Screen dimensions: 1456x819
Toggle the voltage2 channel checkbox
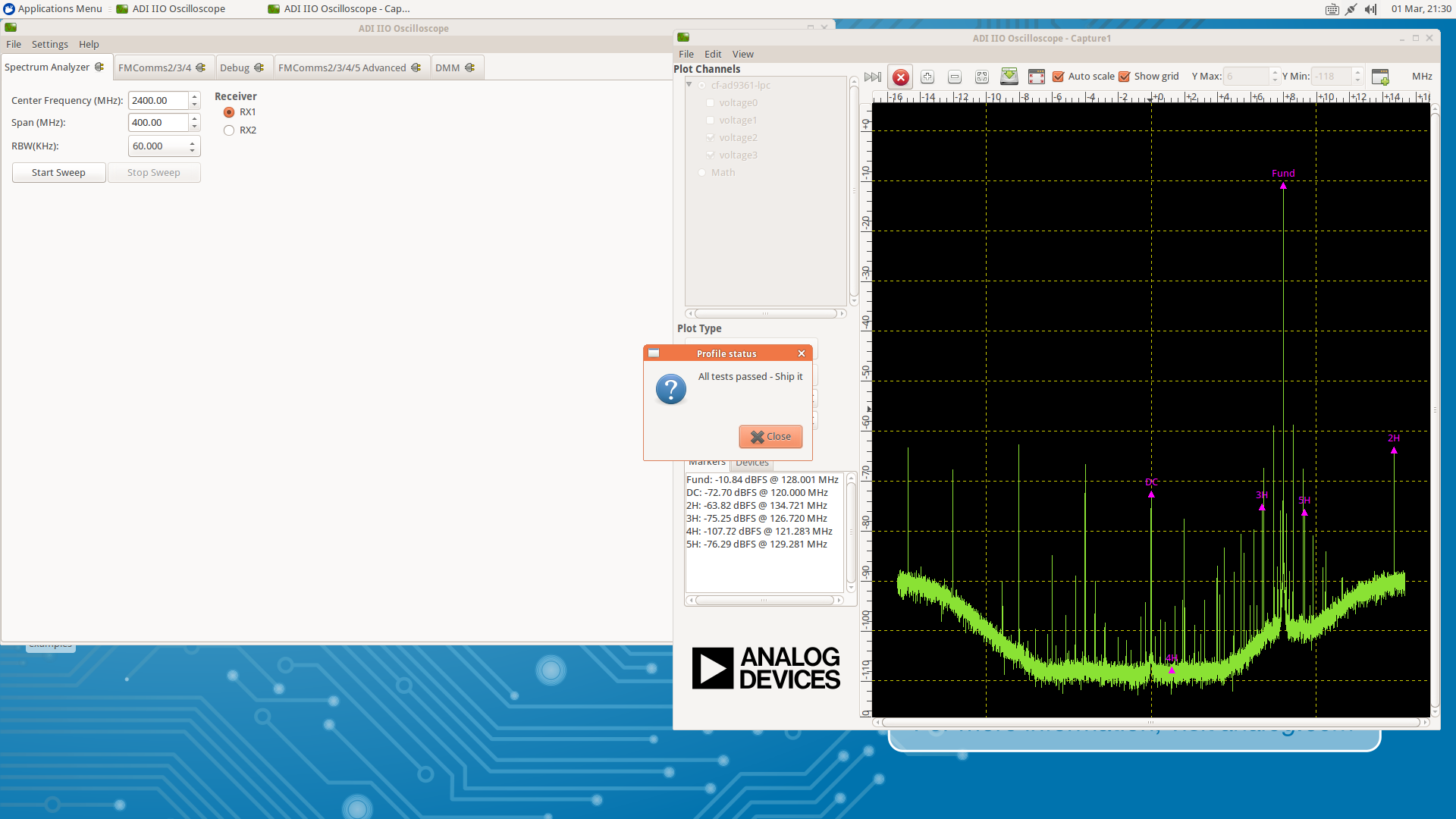click(x=711, y=138)
